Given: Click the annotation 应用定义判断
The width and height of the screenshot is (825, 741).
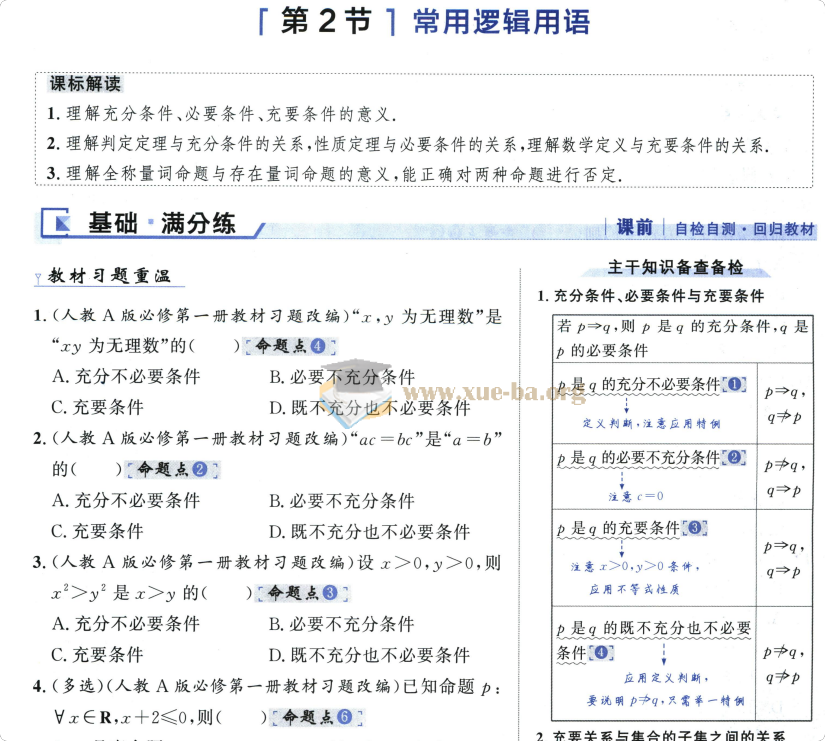Looking at the screenshot, I should (x=666, y=678).
